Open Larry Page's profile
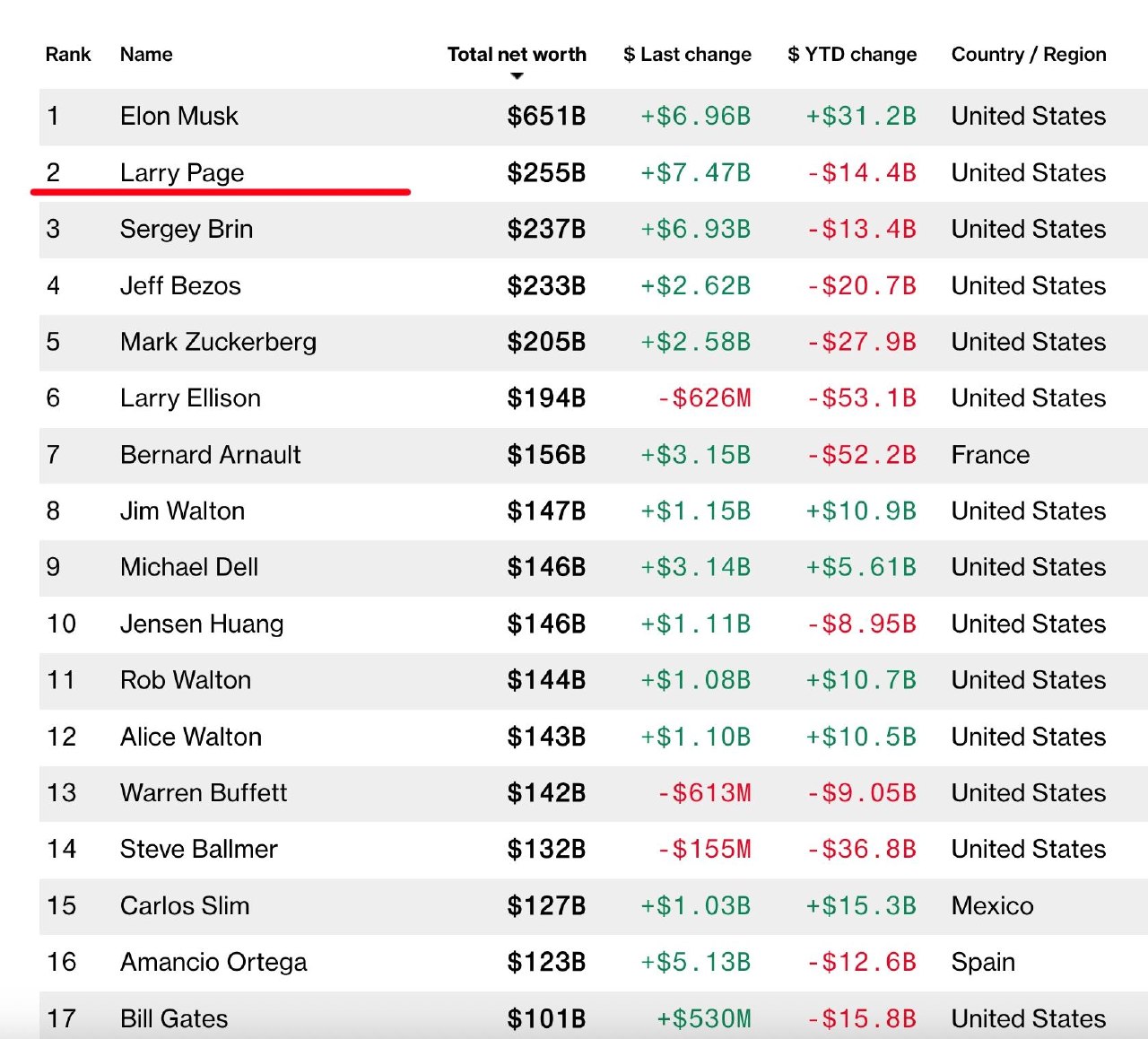The width and height of the screenshot is (1148, 1039). (182, 172)
